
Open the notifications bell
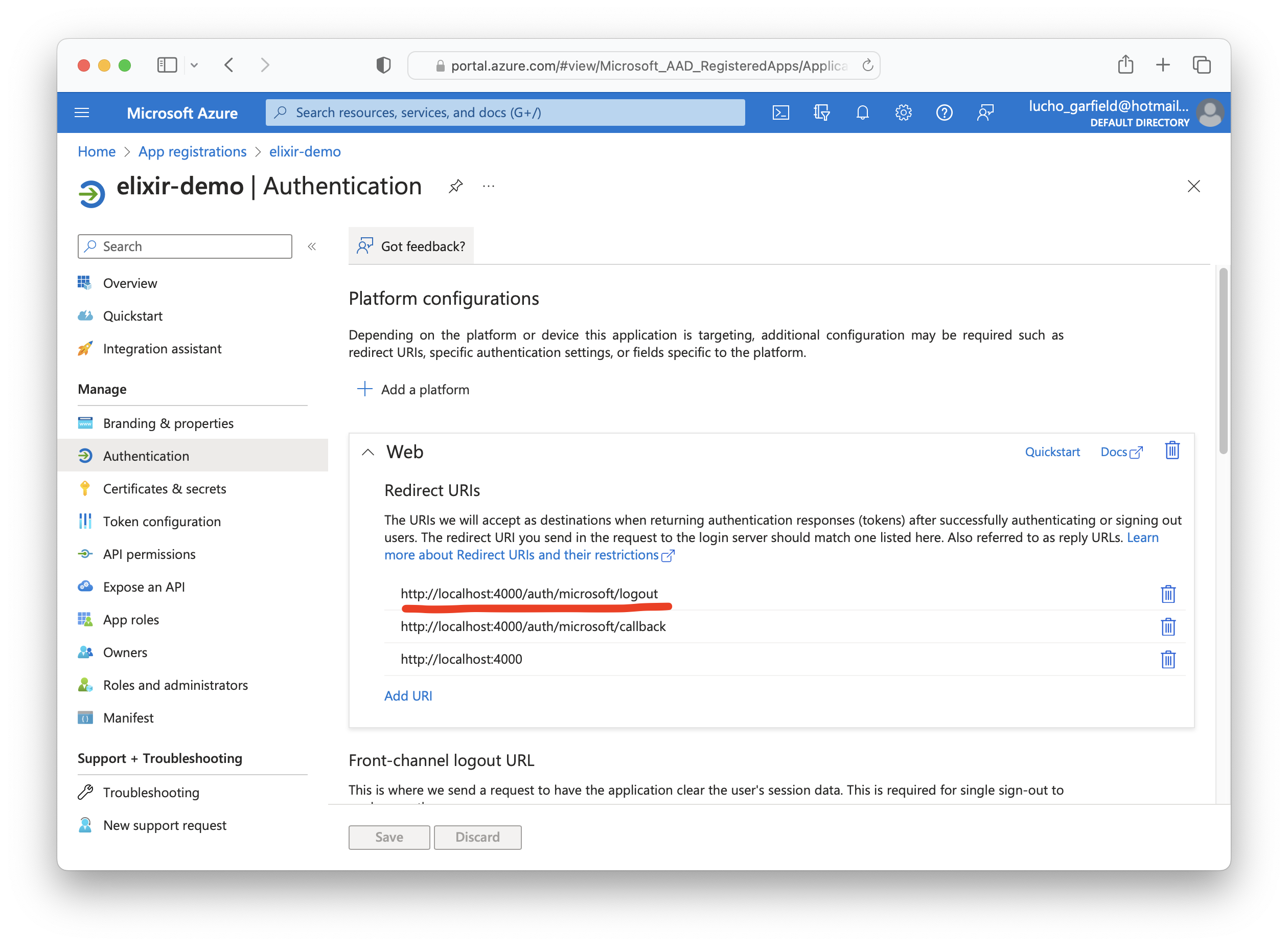click(x=862, y=112)
